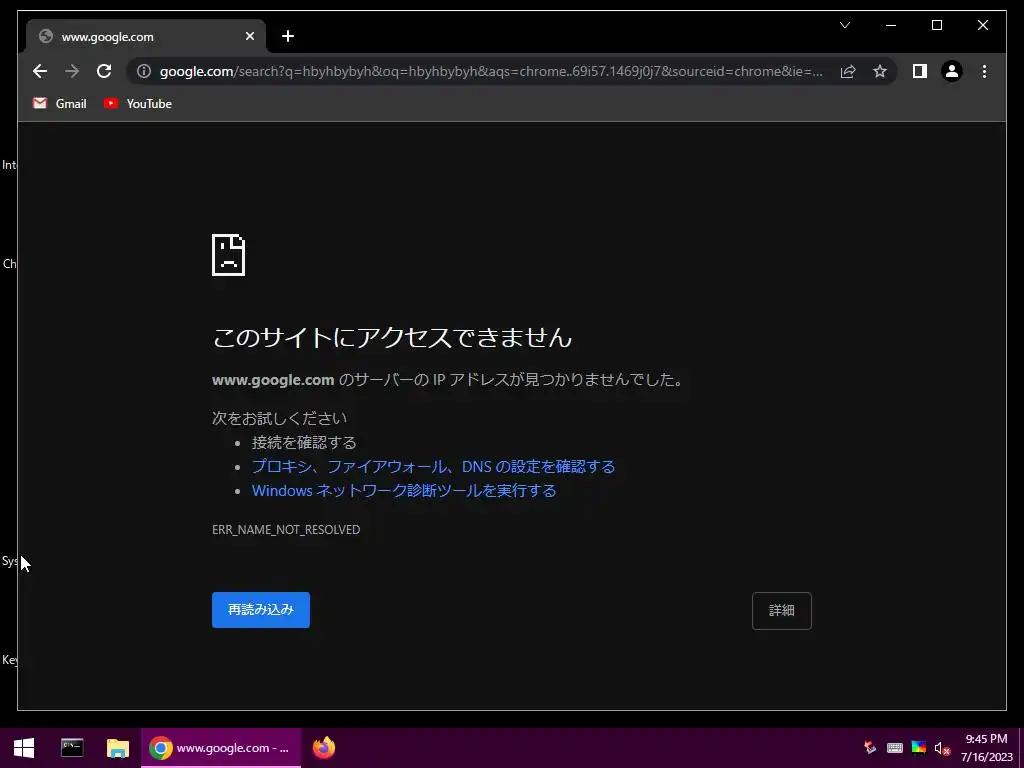Open the profile avatar menu
1024x768 pixels.
[x=952, y=71]
